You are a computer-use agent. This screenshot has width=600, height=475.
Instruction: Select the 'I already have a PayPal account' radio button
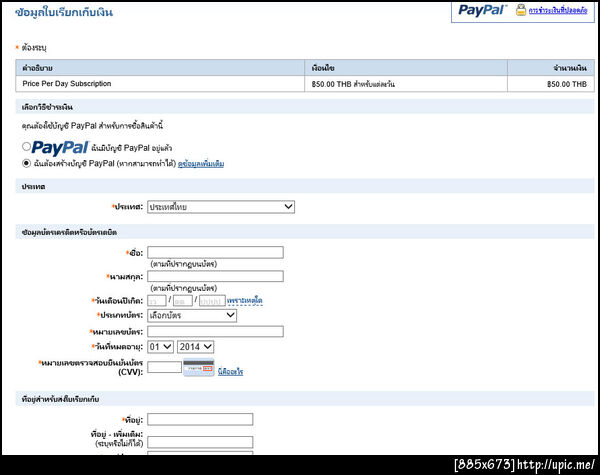[x=26, y=146]
